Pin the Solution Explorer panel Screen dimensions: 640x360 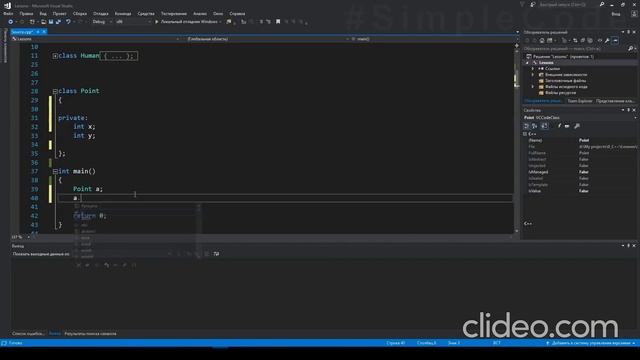click(628, 32)
